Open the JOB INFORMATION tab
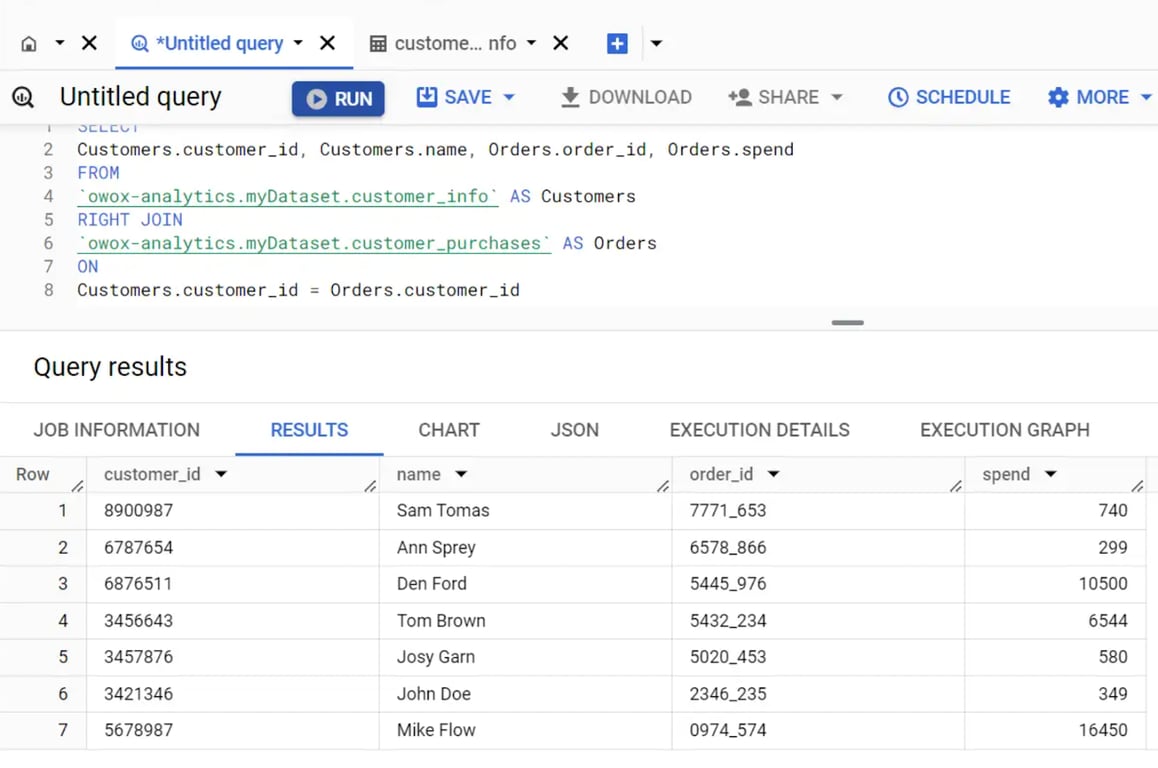This screenshot has height=768, width=1158. tap(117, 430)
